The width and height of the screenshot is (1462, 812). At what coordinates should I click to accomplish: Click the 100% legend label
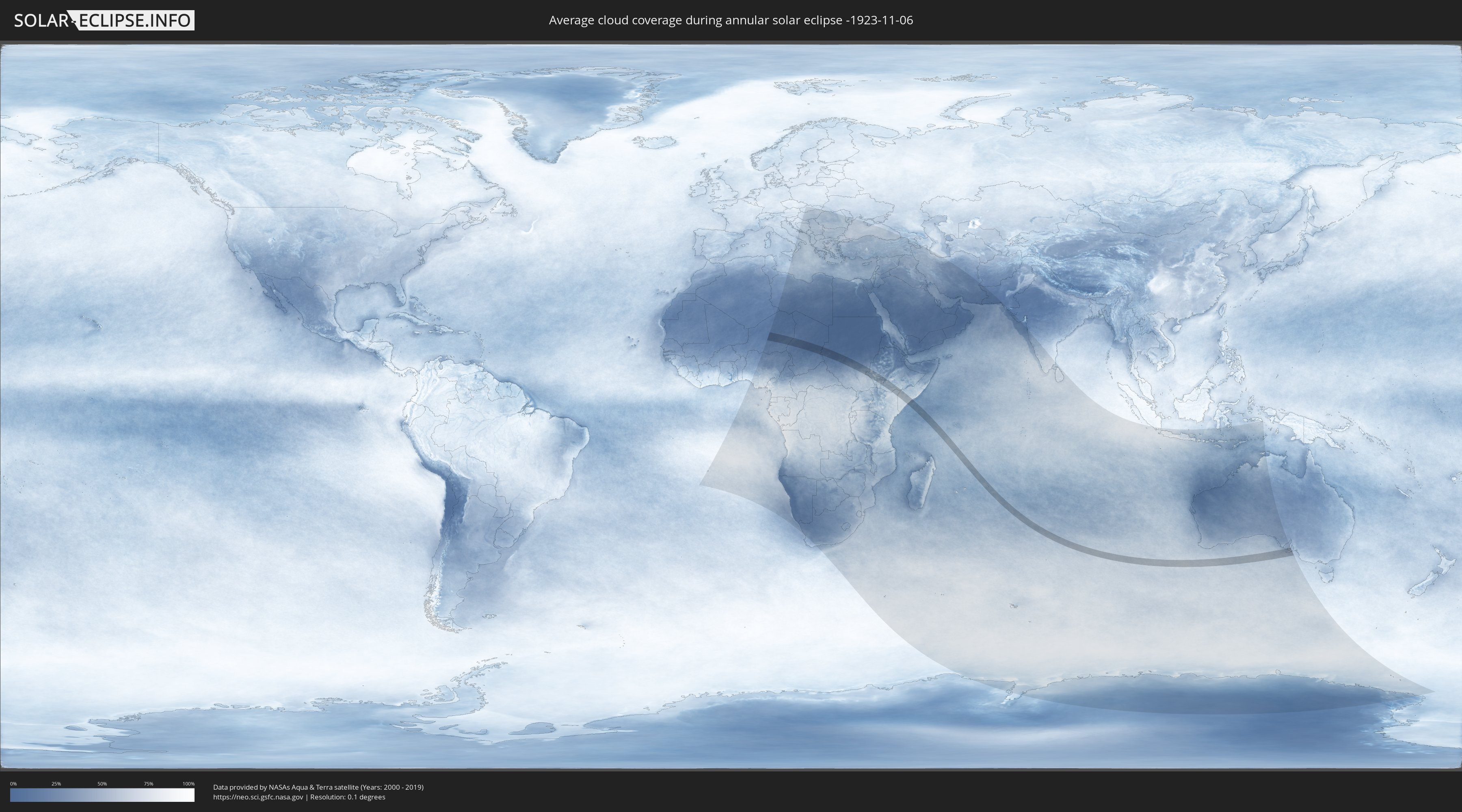[188, 784]
